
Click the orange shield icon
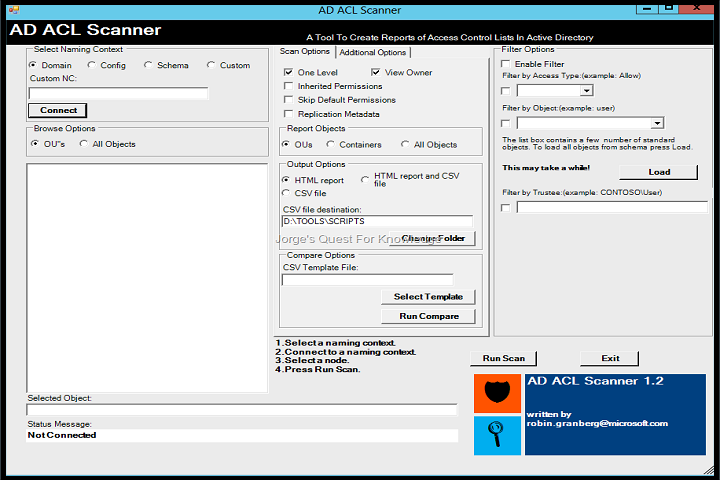click(x=496, y=395)
